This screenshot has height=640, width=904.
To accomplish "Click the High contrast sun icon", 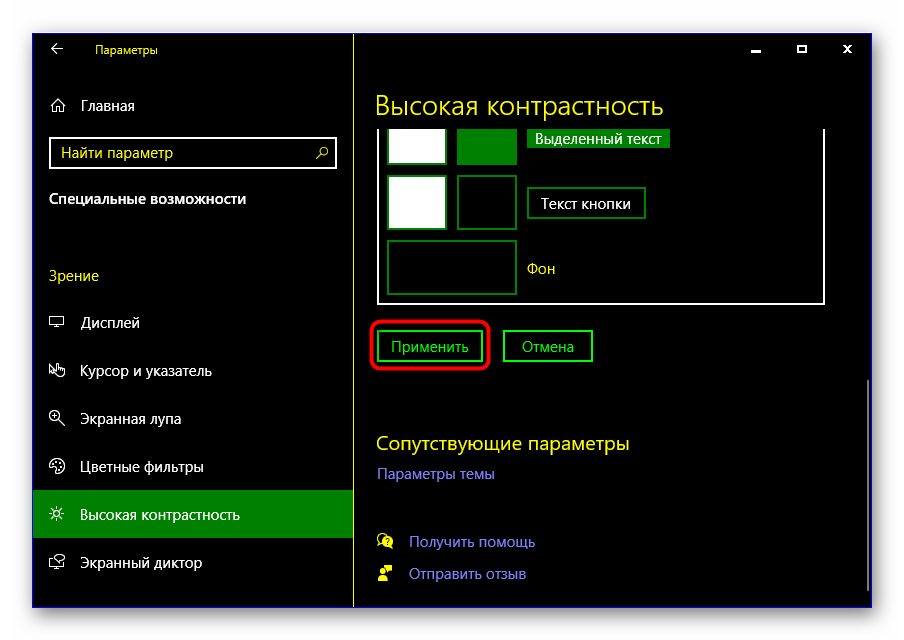I will point(56,514).
